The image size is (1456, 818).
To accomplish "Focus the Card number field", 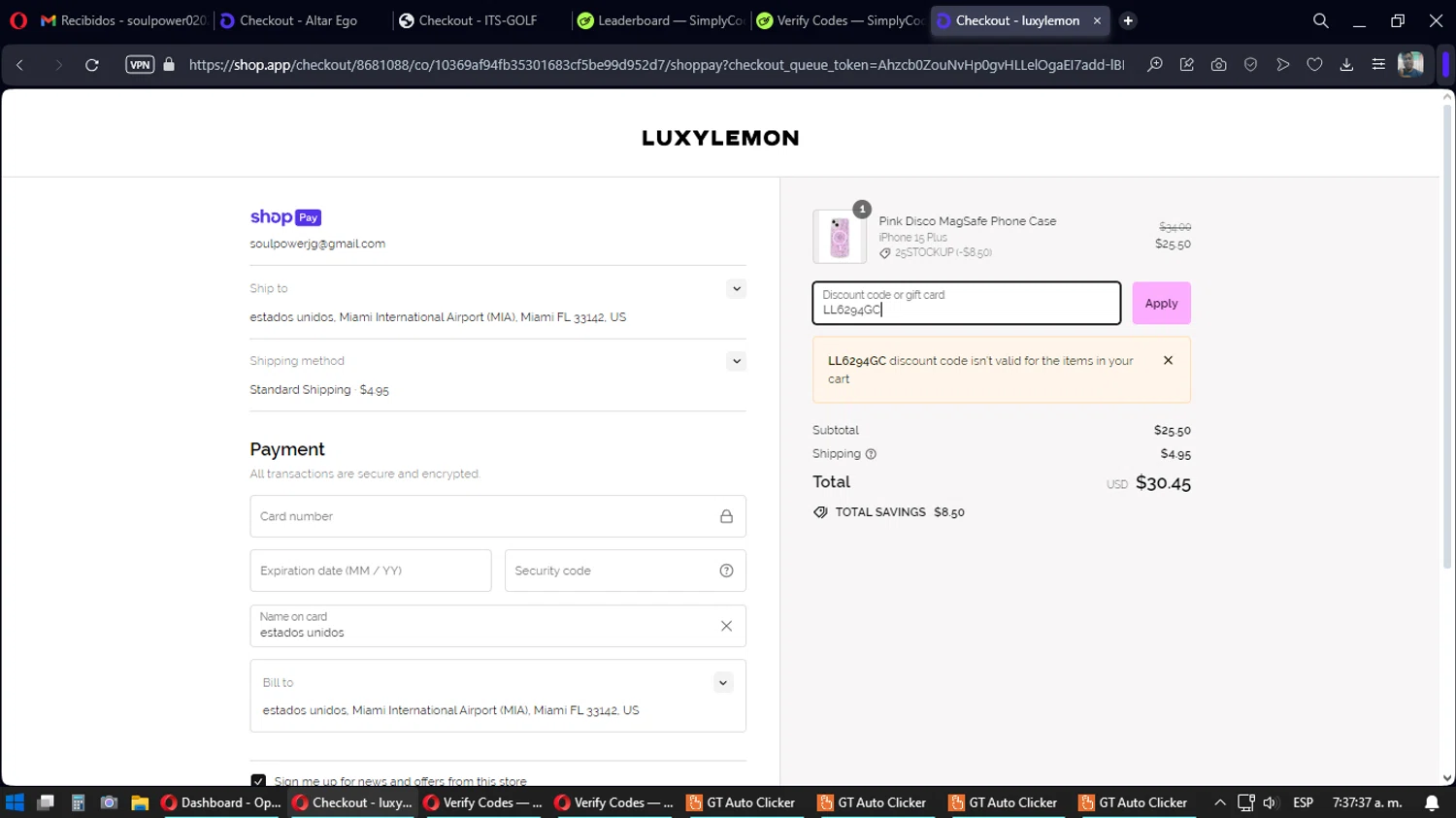I will tap(498, 516).
